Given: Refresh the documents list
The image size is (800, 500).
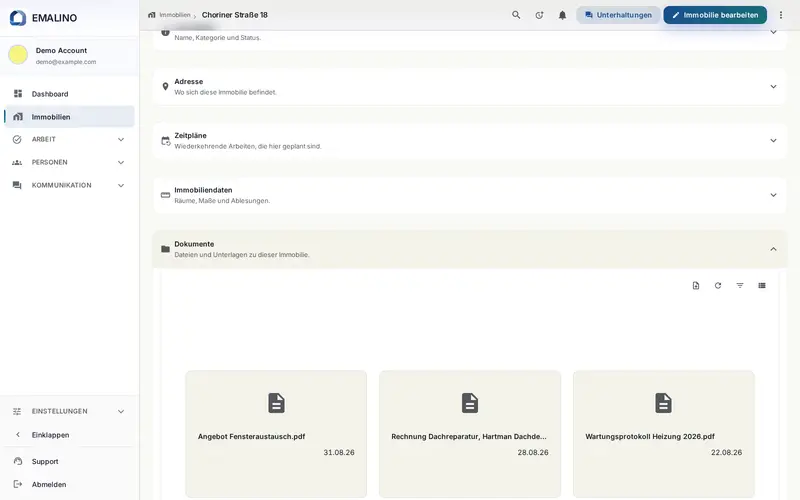Looking at the screenshot, I should pyautogui.click(x=718, y=286).
